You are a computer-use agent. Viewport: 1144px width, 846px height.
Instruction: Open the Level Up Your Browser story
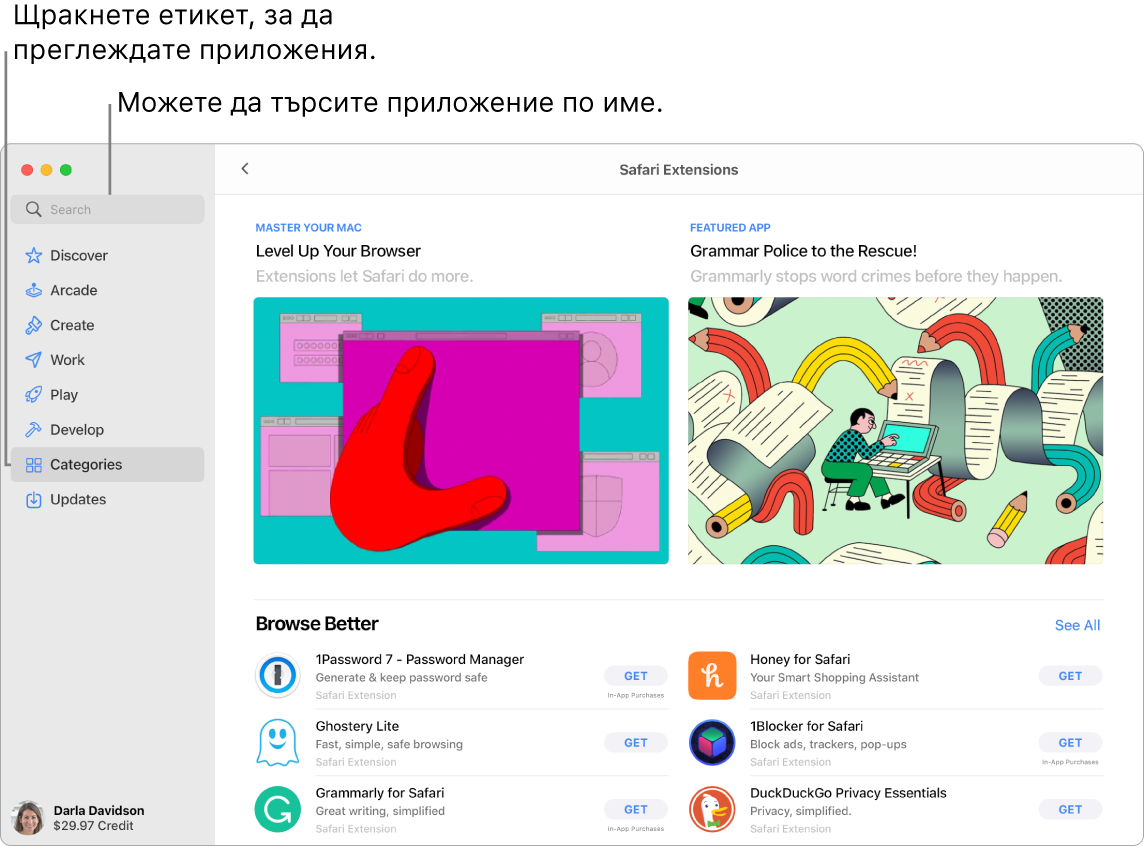point(461,430)
